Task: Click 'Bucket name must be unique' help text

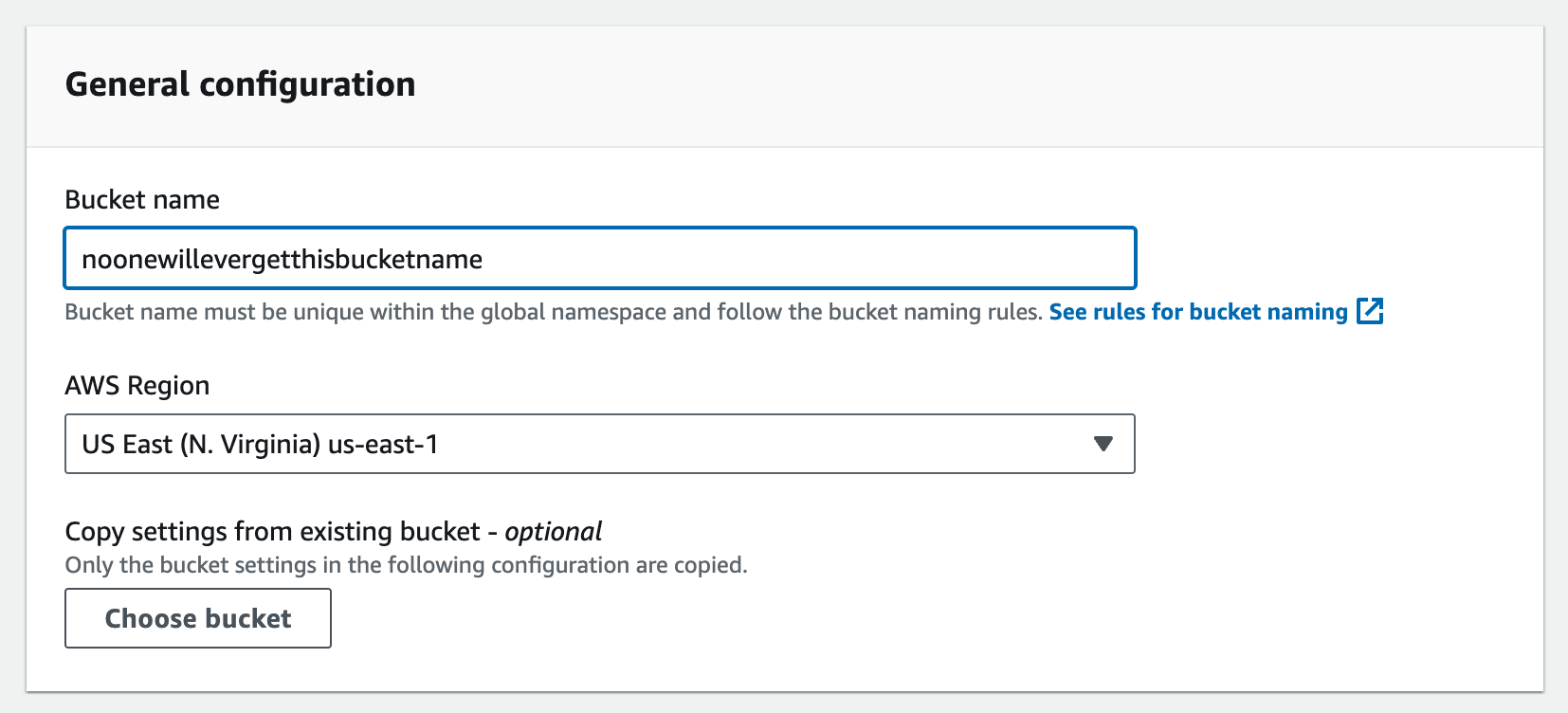Action: 554,312
